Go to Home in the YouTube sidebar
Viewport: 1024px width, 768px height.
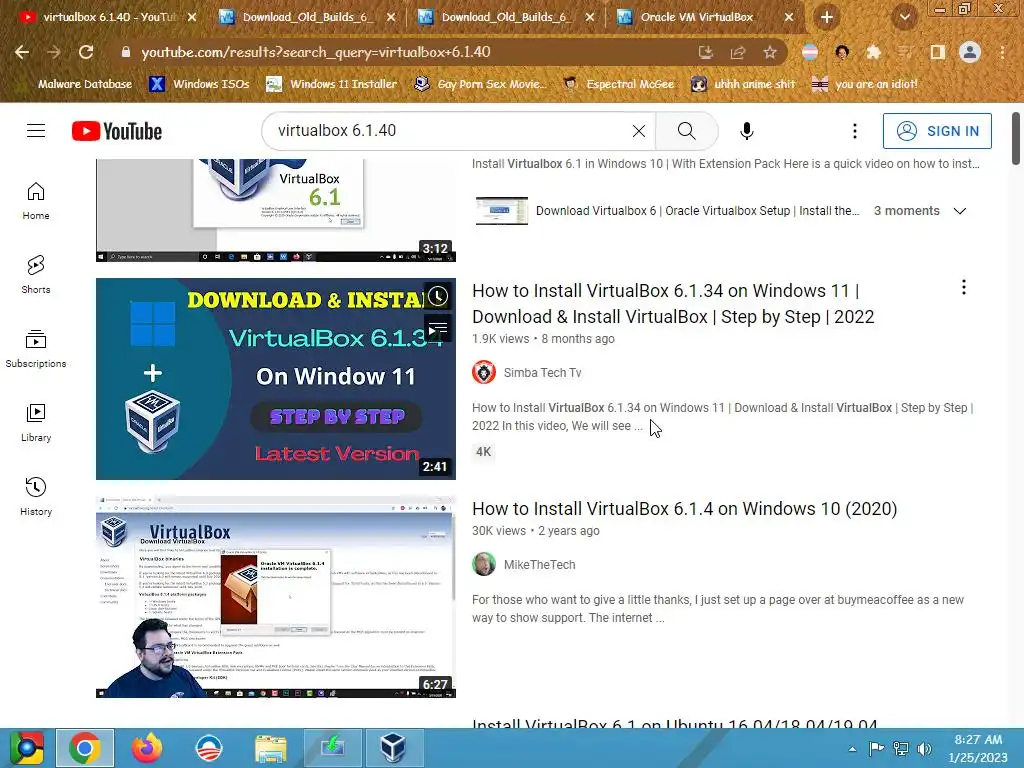point(36,200)
